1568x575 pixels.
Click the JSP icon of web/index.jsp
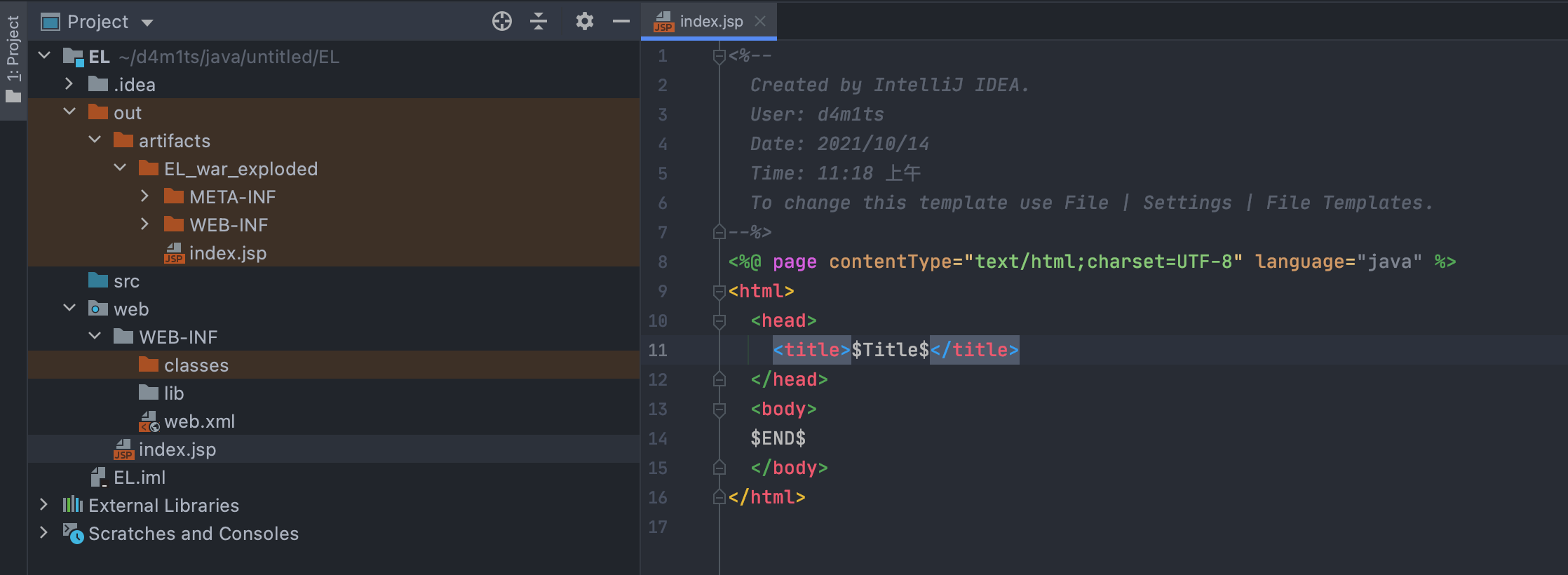click(x=123, y=449)
